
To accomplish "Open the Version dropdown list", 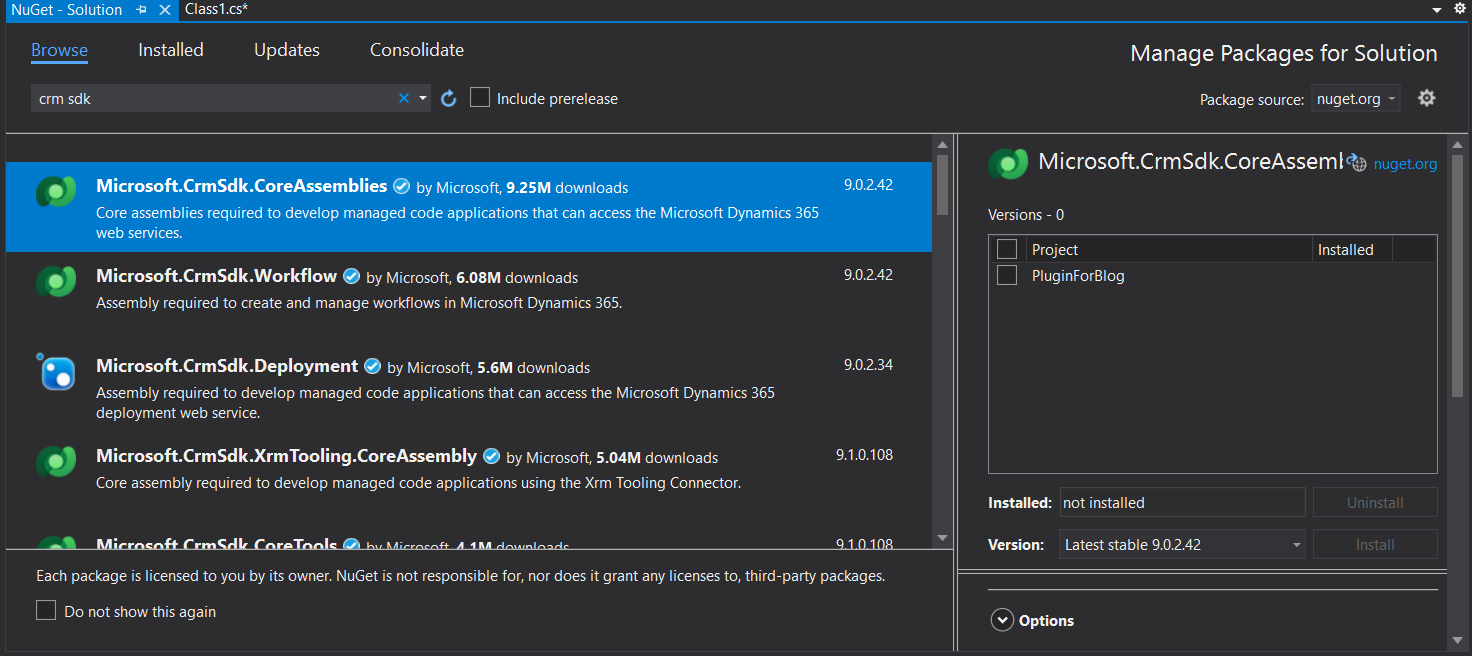I will [x=1182, y=545].
